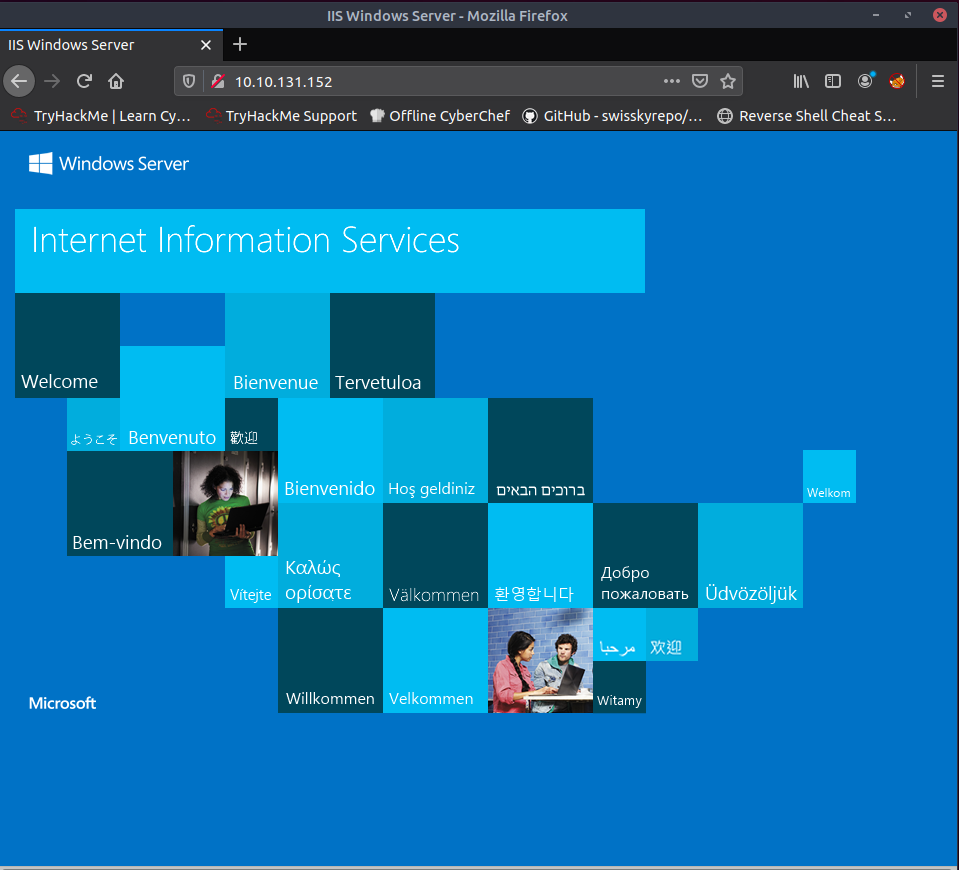Click the Добро пожаловать tile

click(645, 556)
